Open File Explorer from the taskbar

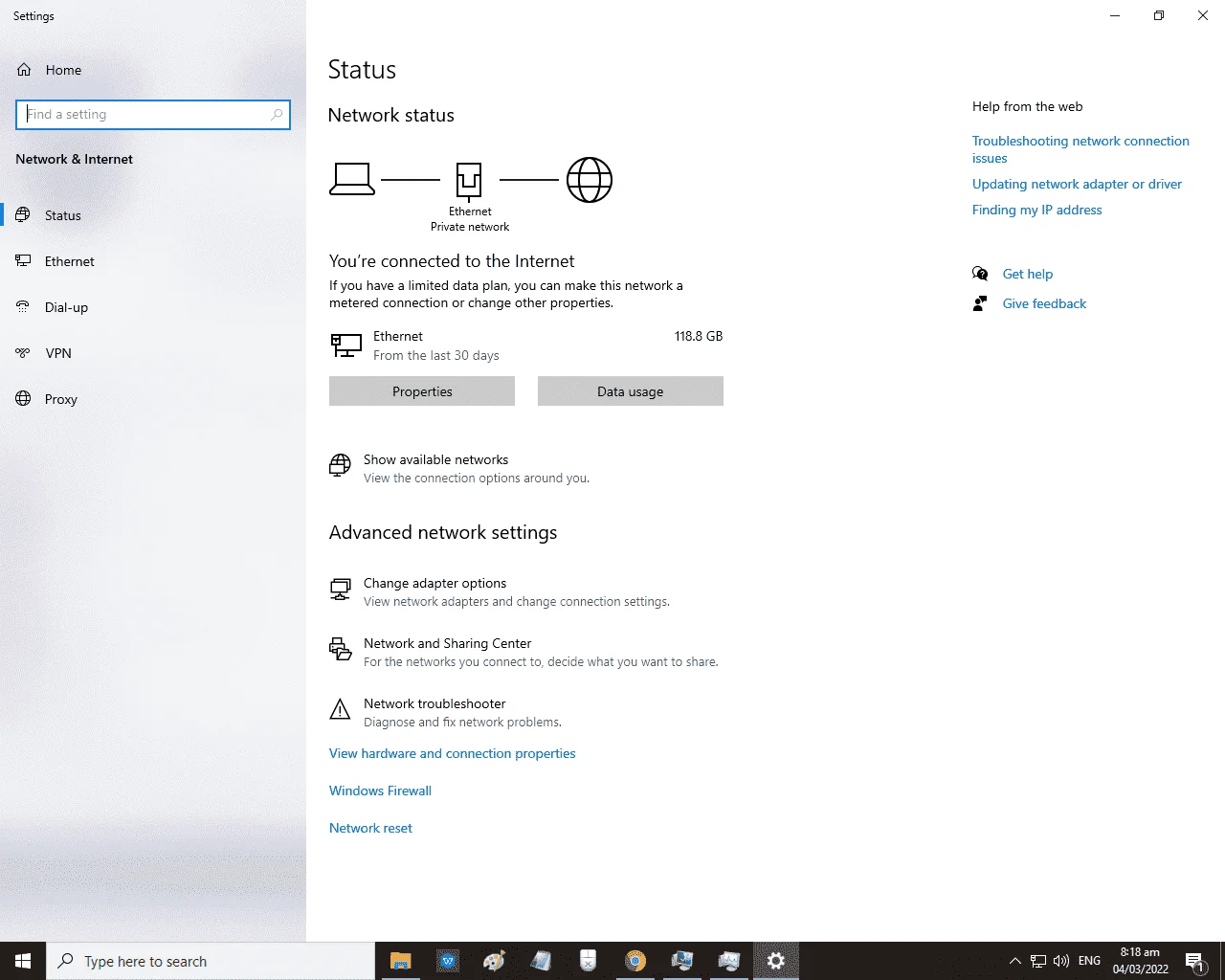(x=401, y=961)
